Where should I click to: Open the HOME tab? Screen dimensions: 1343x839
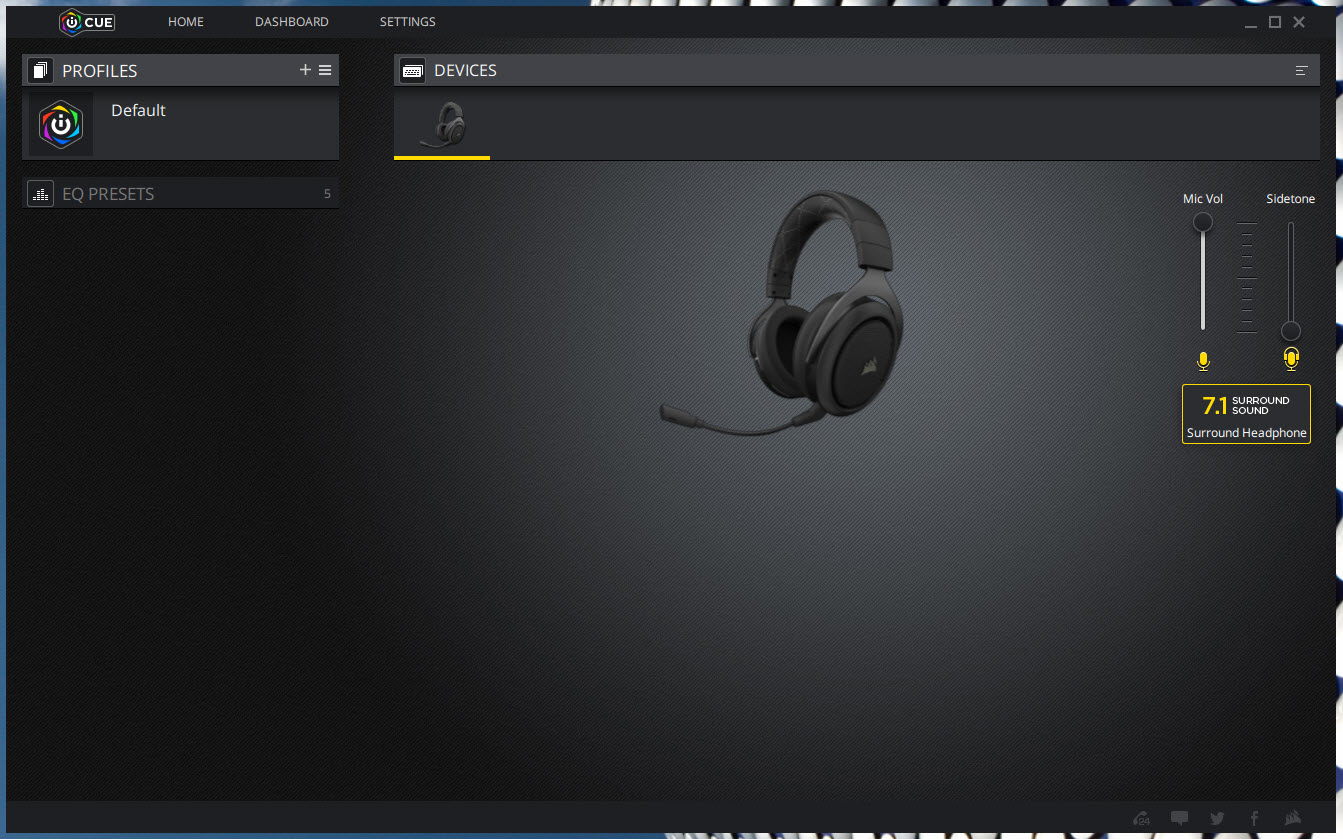point(186,22)
